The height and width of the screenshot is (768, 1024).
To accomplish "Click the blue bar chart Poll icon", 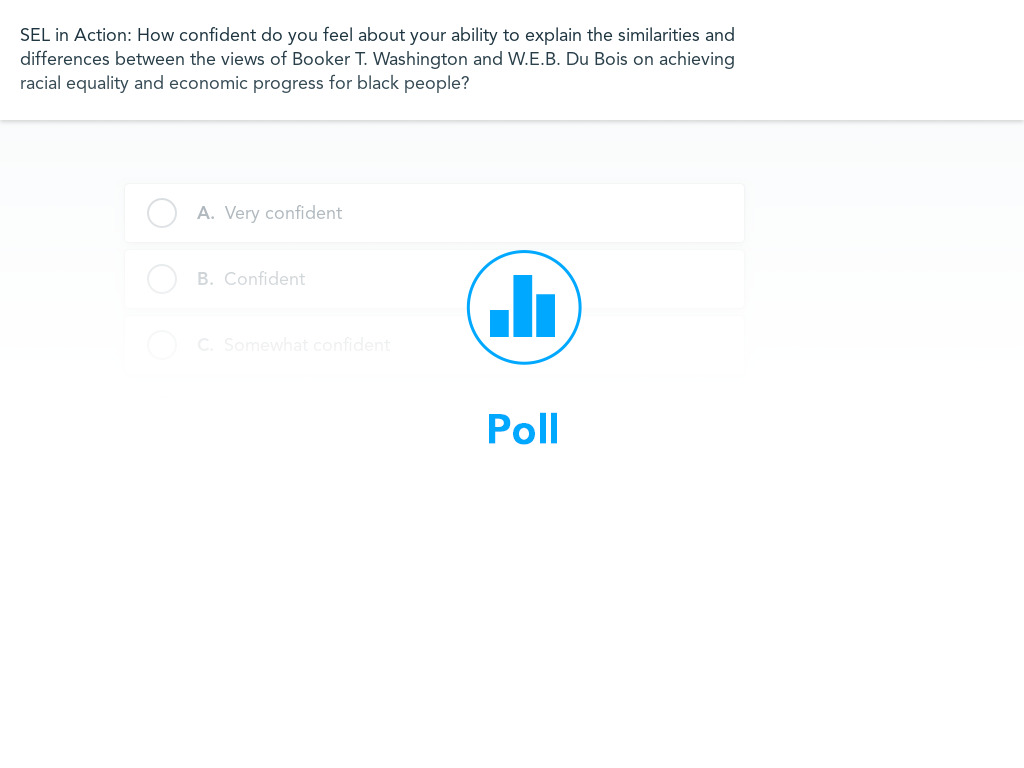I will tap(524, 307).
